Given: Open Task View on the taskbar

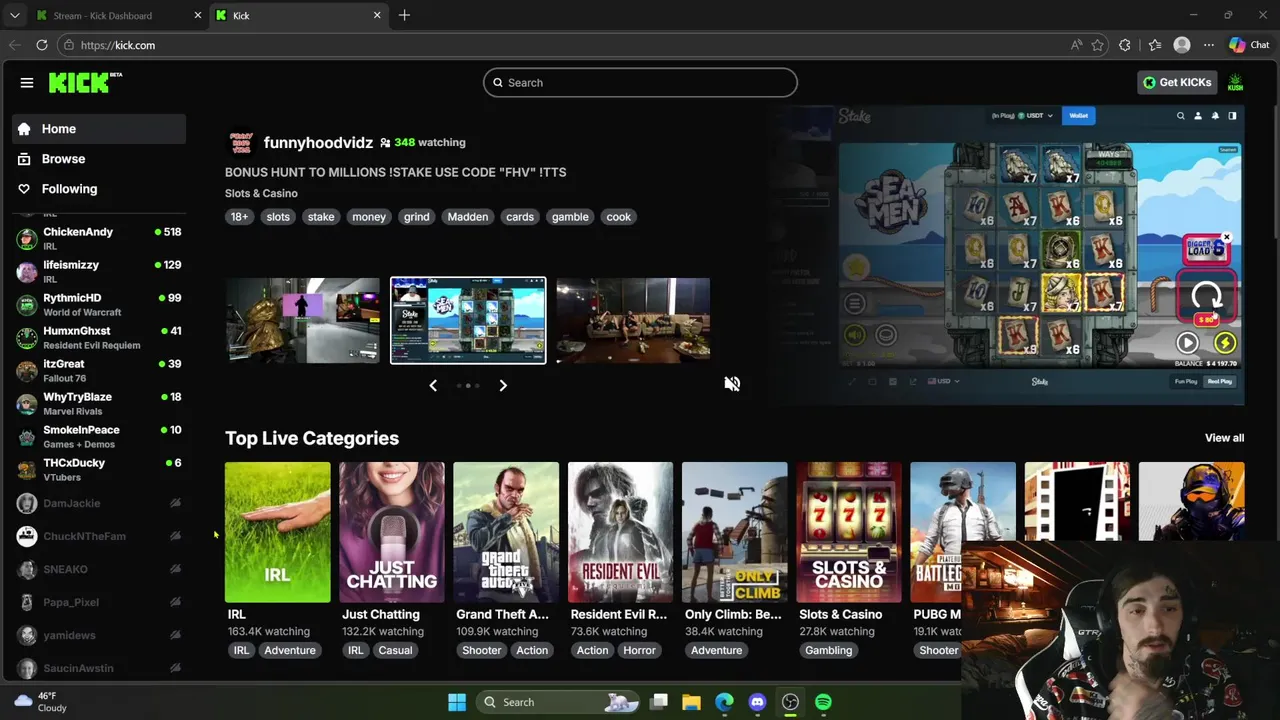Looking at the screenshot, I should click(659, 702).
